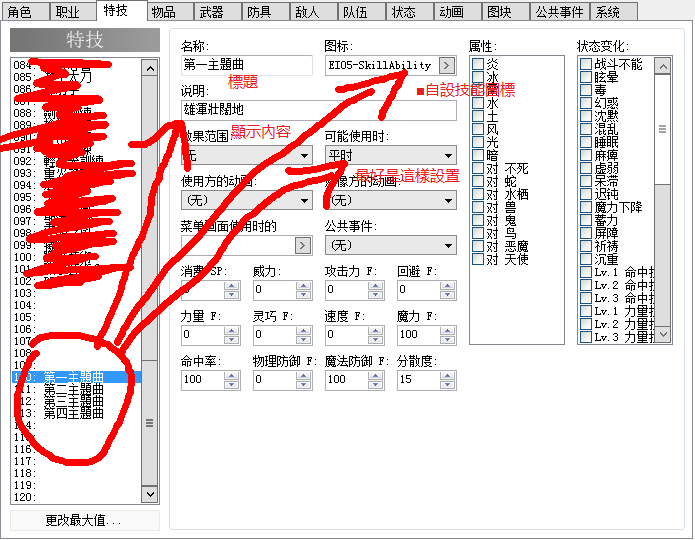Open the menu-use SE picker arrow button
The width and height of the screenshot is (695, 540).
303,245
